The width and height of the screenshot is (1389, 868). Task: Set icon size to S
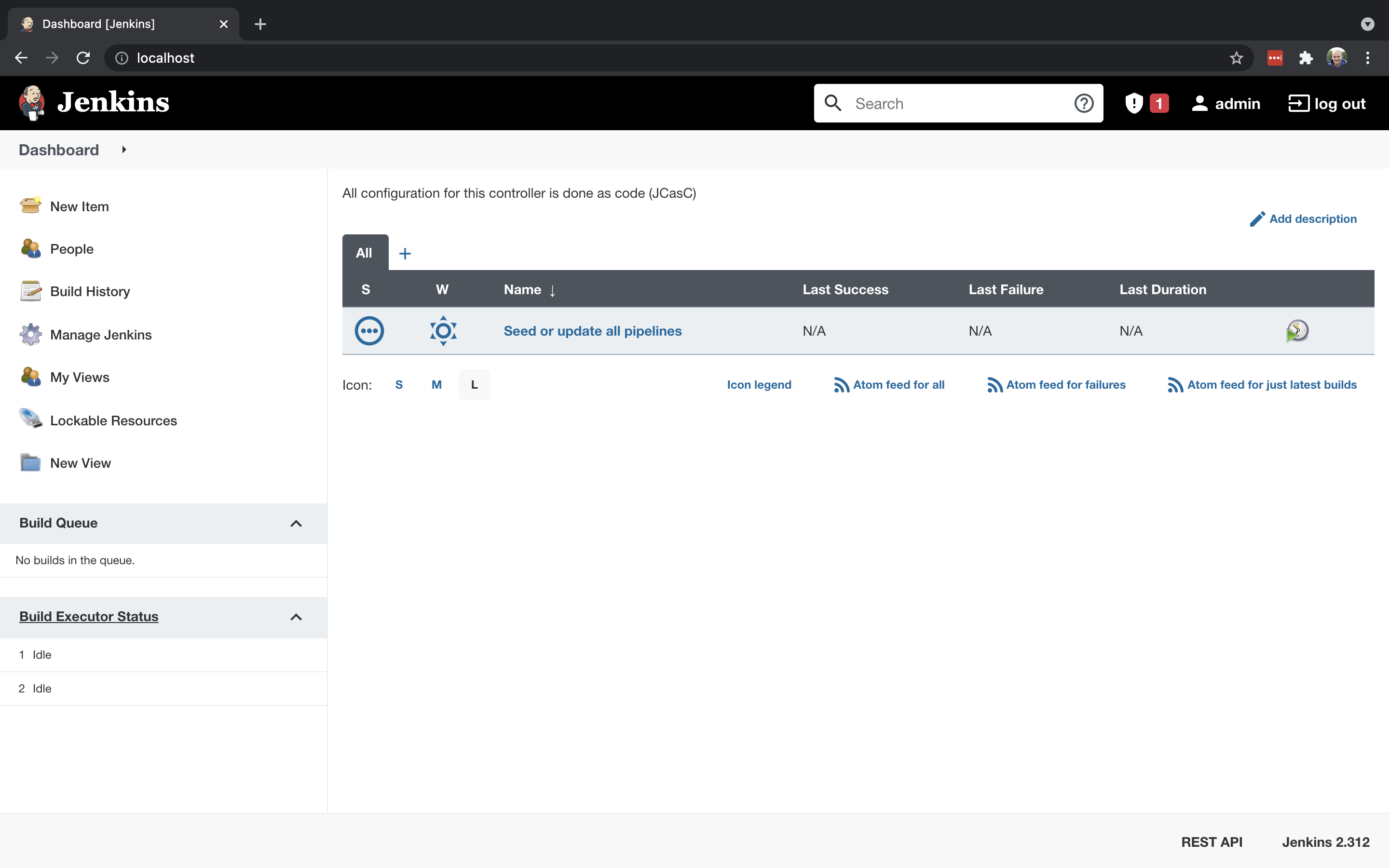(x=399, y=385)
